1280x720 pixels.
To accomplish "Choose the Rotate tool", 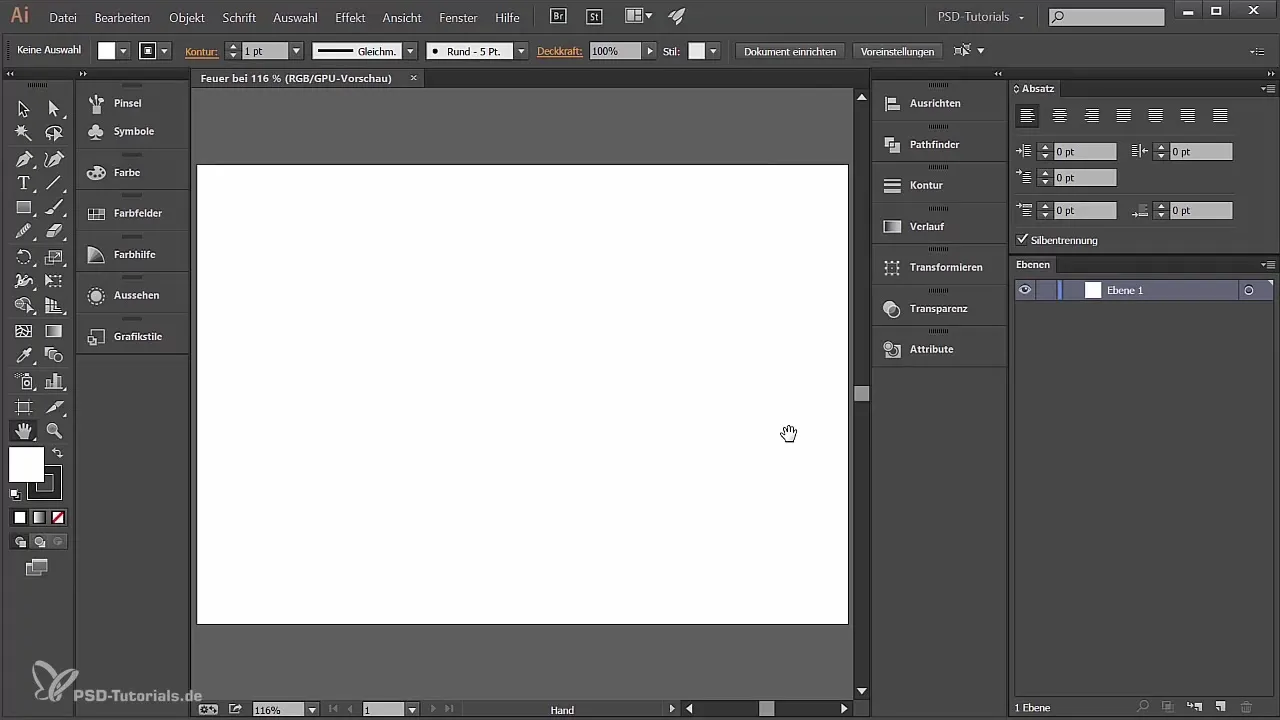I will click(x=24, y=257).
